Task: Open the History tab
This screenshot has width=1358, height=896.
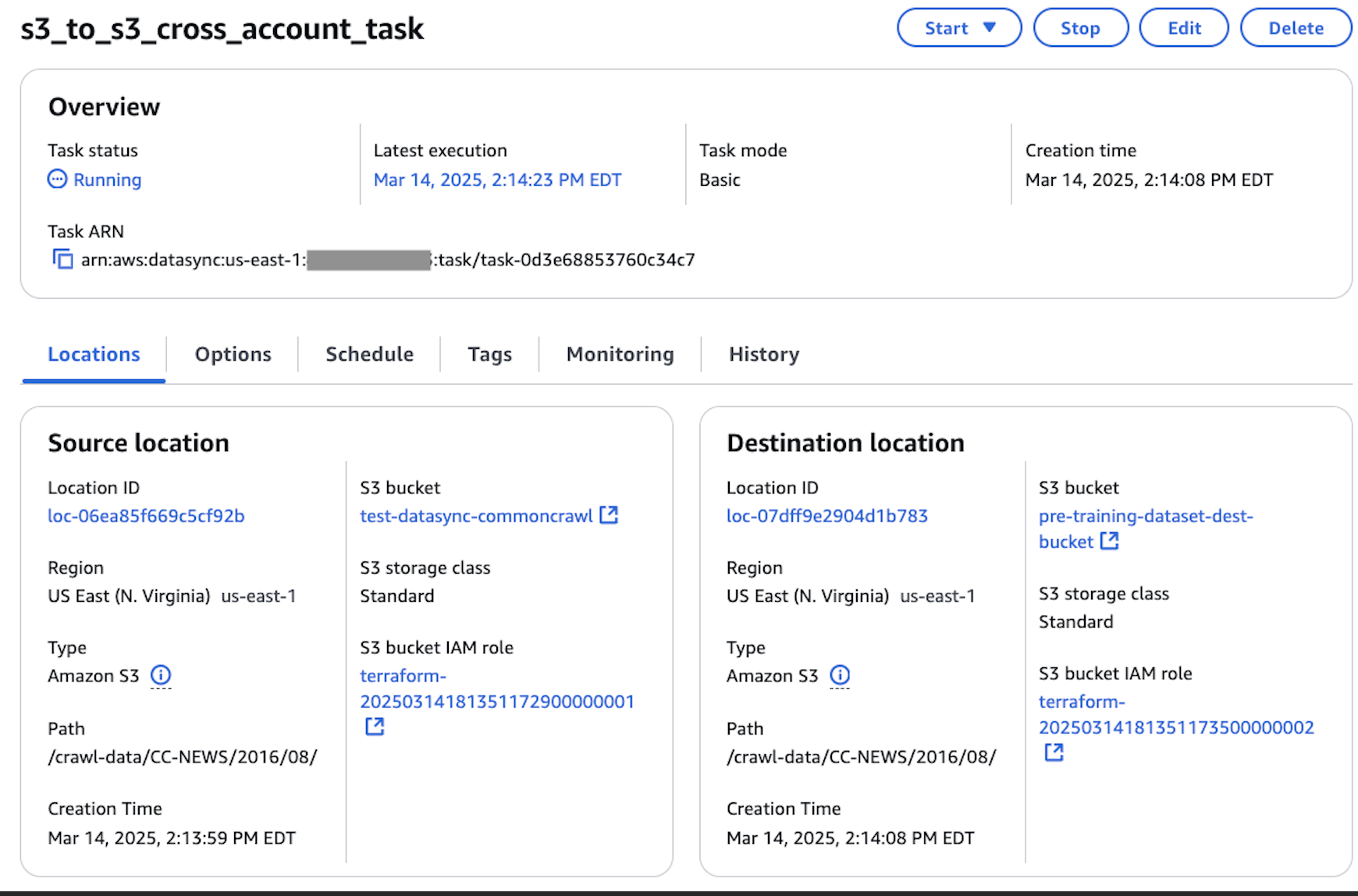Action: click(763, 354)
